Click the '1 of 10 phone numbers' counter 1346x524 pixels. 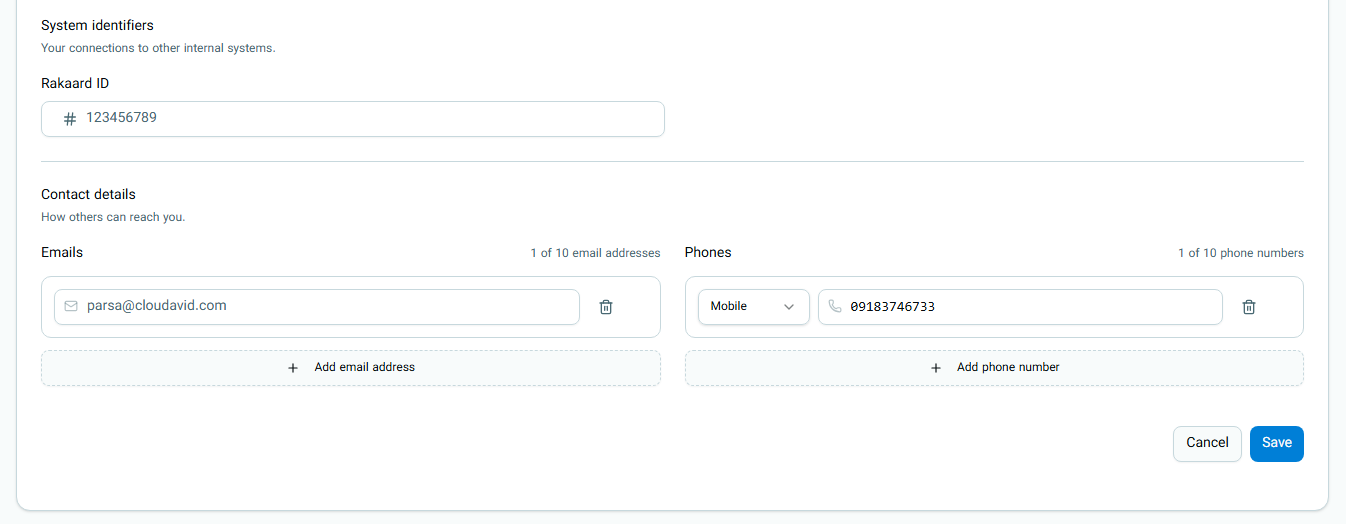point(1240,253)
